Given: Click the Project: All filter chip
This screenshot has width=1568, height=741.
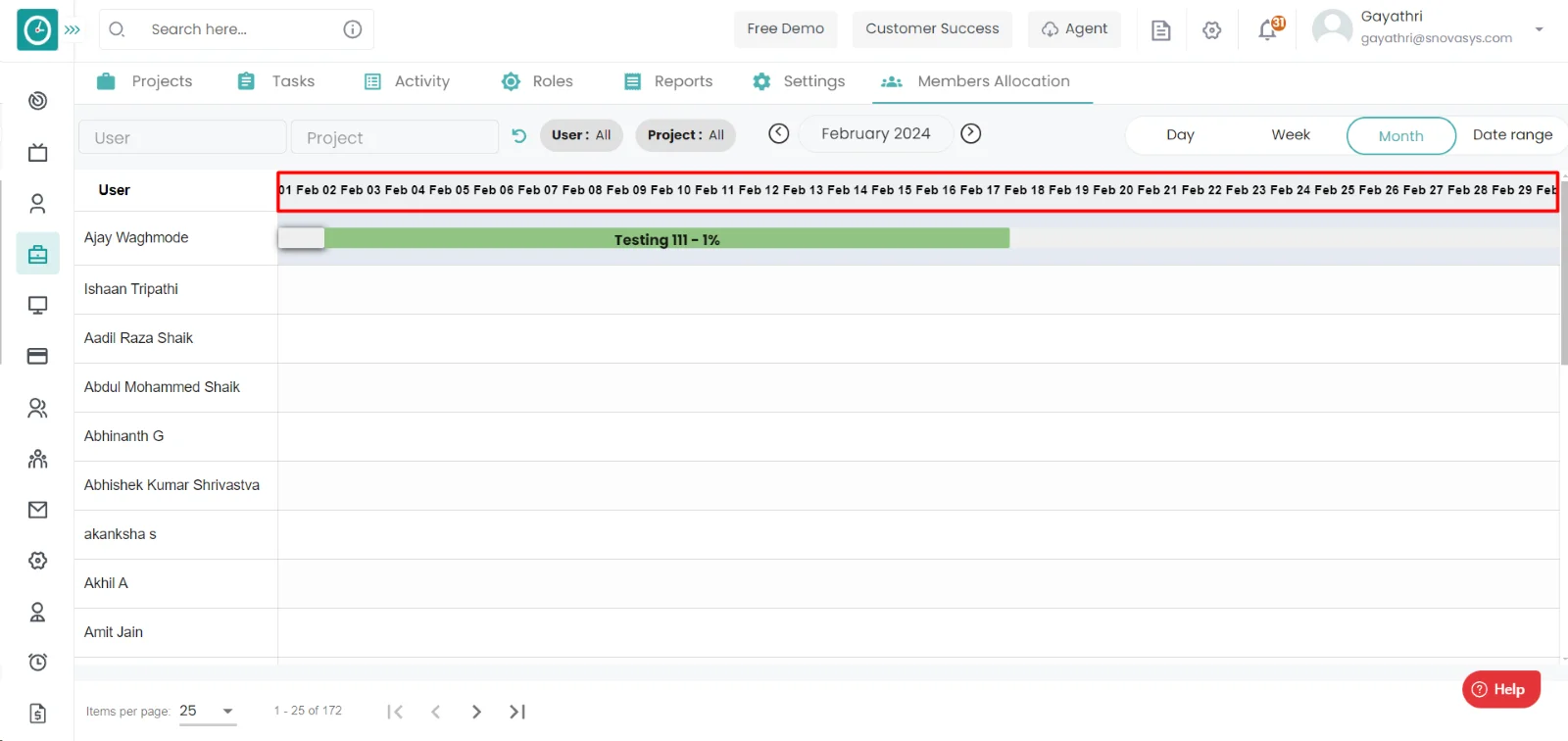Looking at the screenshot, I should [686, 135].
